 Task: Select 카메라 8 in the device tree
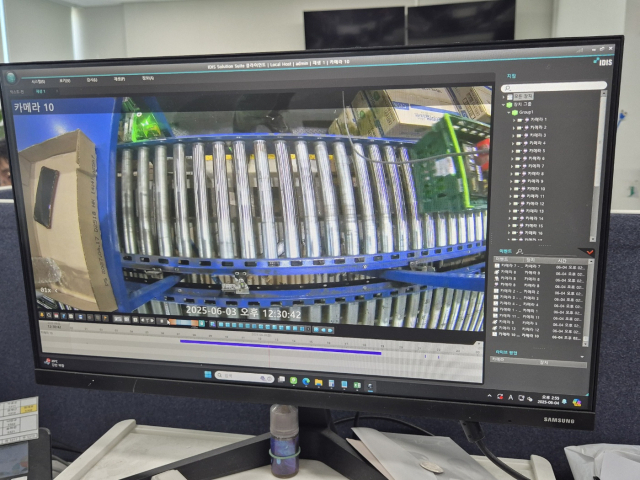point(536,174)
